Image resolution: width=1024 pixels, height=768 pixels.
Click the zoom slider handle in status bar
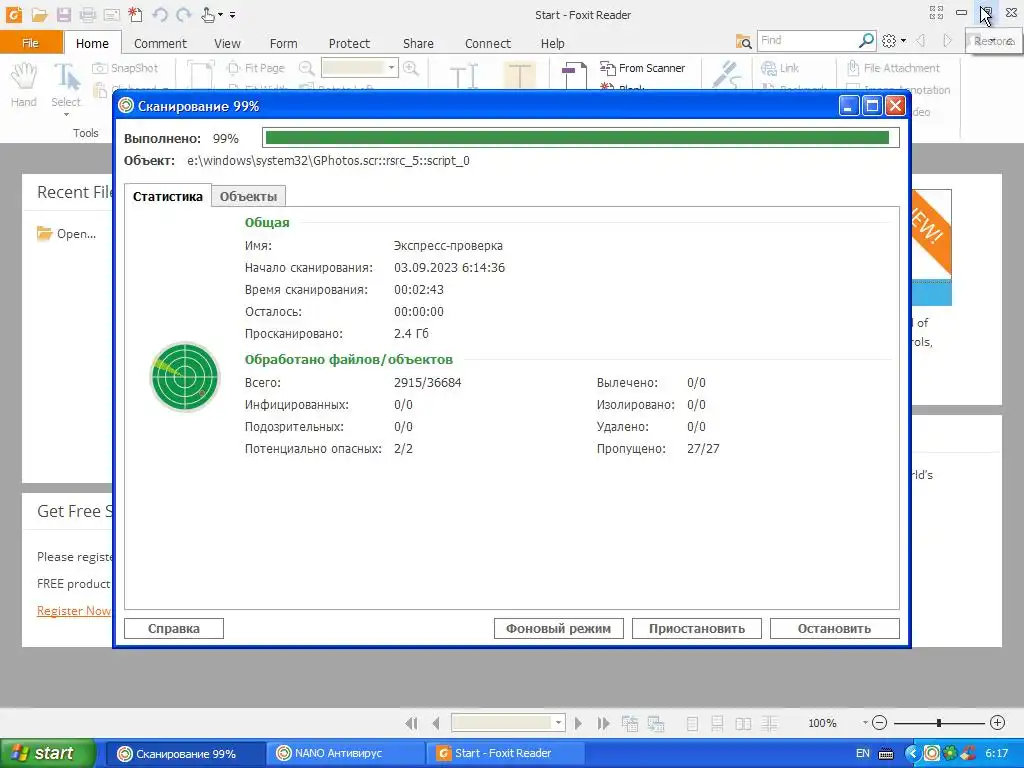click(x=938, y=722)
